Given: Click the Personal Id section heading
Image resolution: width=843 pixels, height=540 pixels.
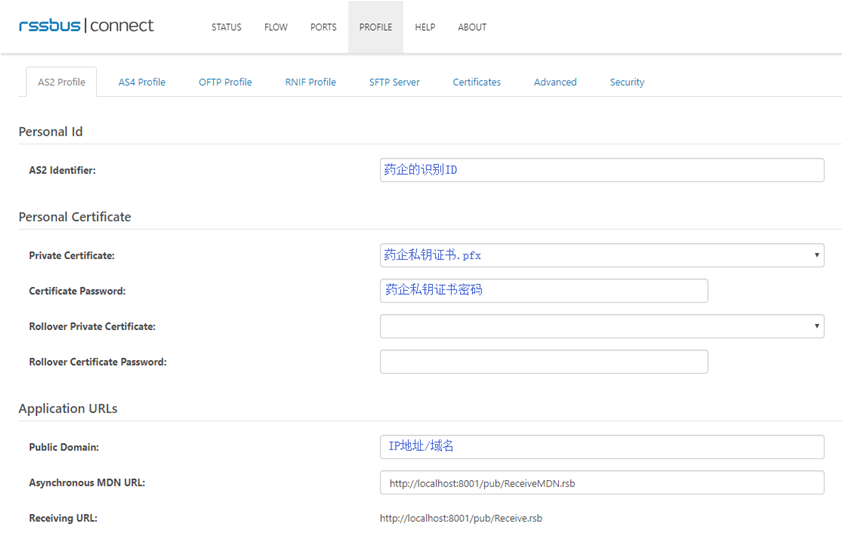Looking at the screenshot, I should tap(51, 132).
